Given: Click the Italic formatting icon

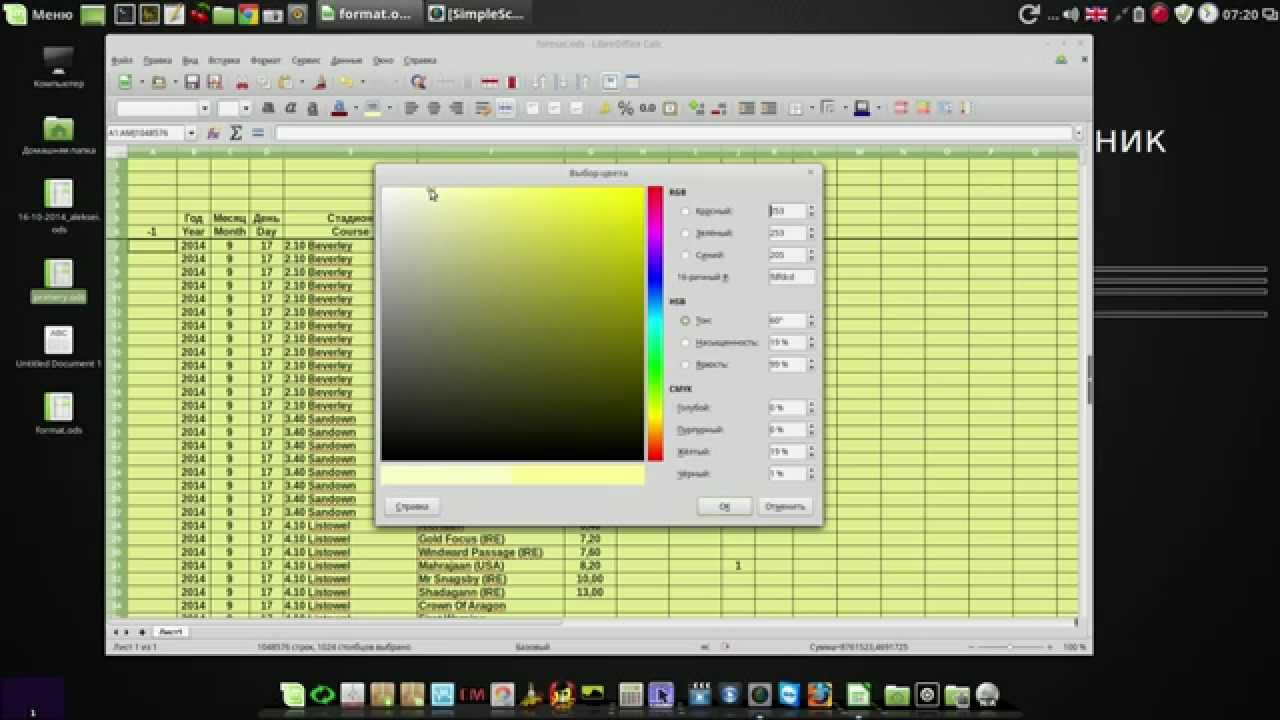Looking at the screenshot, I should click(x=290, y=108).
